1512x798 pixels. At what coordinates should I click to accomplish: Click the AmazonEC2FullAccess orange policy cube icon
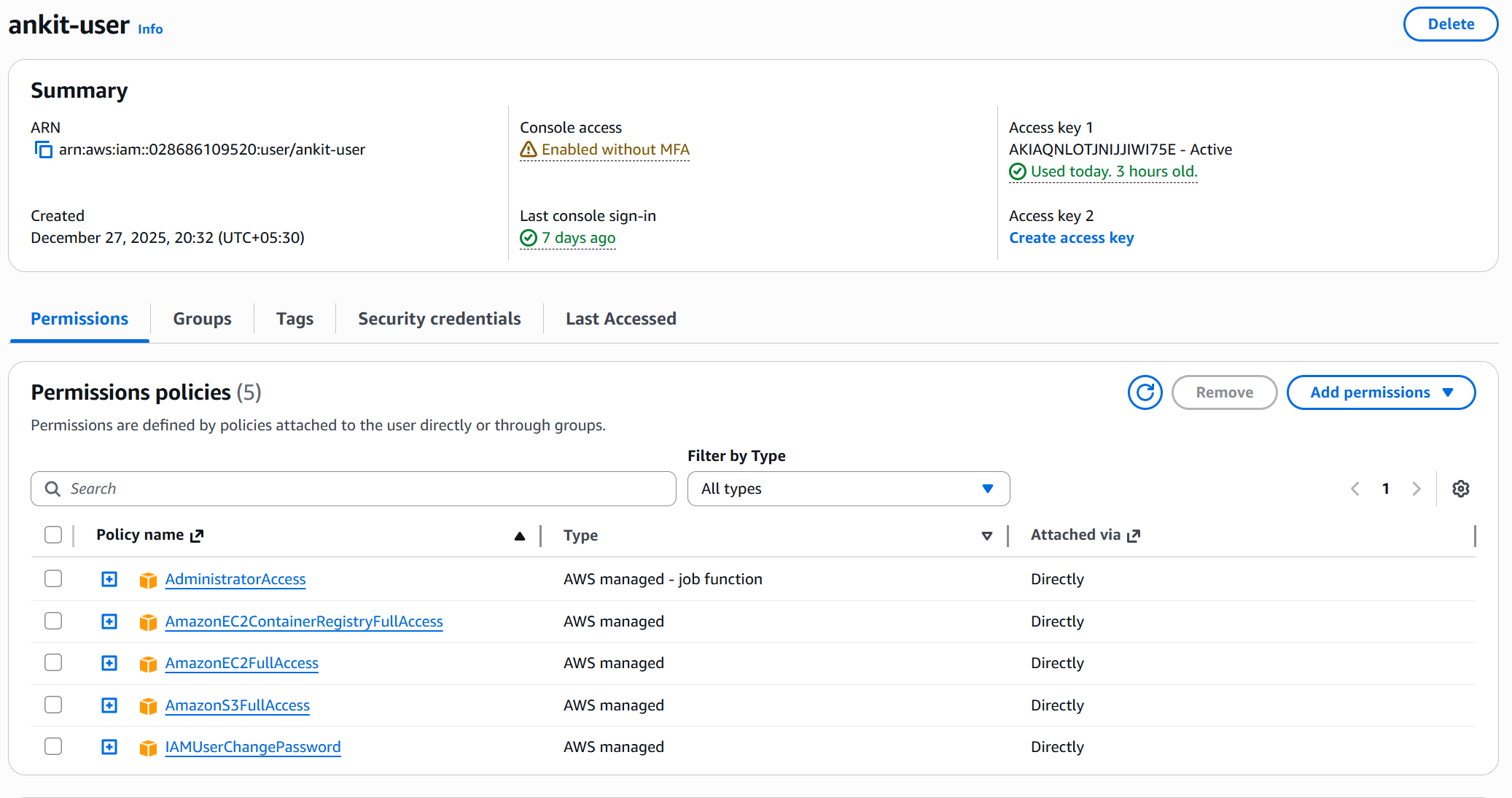coord(148,664)
